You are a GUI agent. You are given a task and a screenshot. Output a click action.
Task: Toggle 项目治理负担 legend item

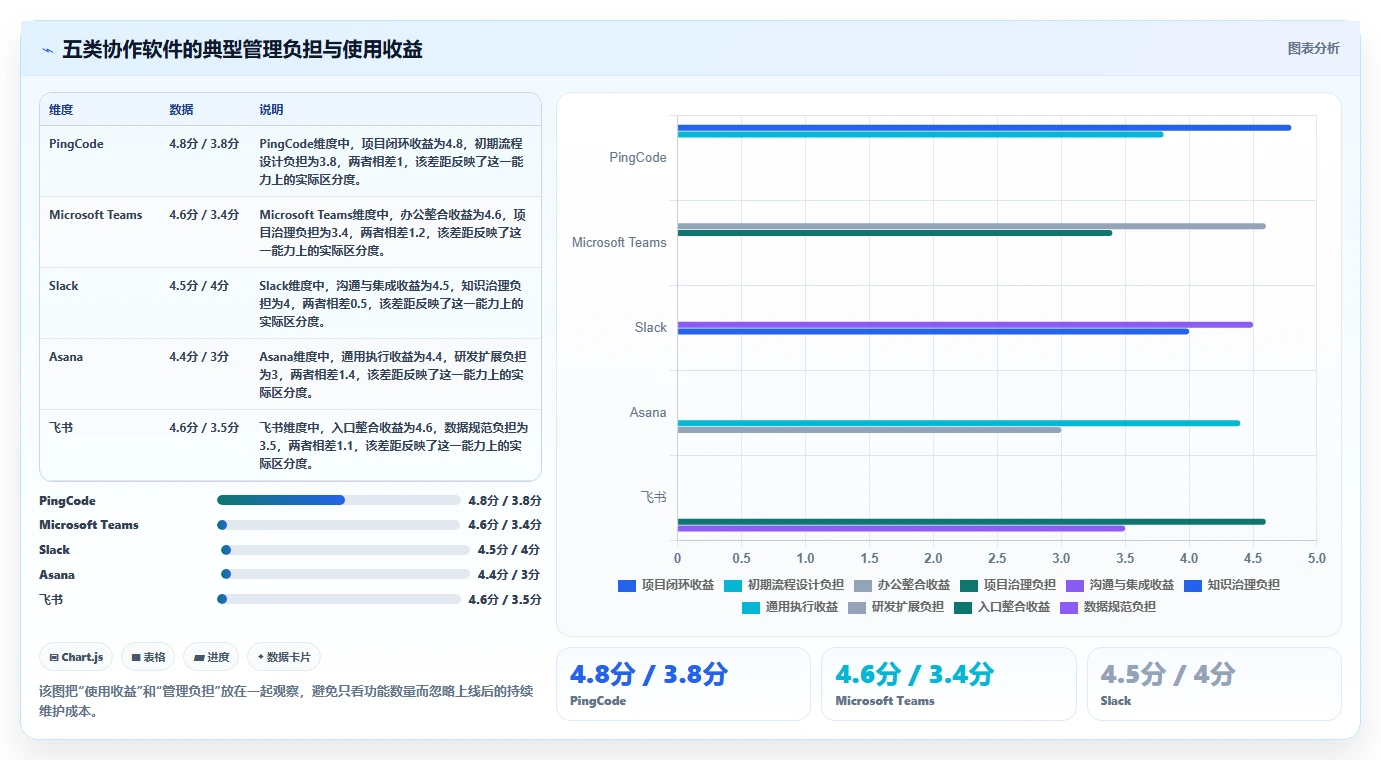[1008, 585]
